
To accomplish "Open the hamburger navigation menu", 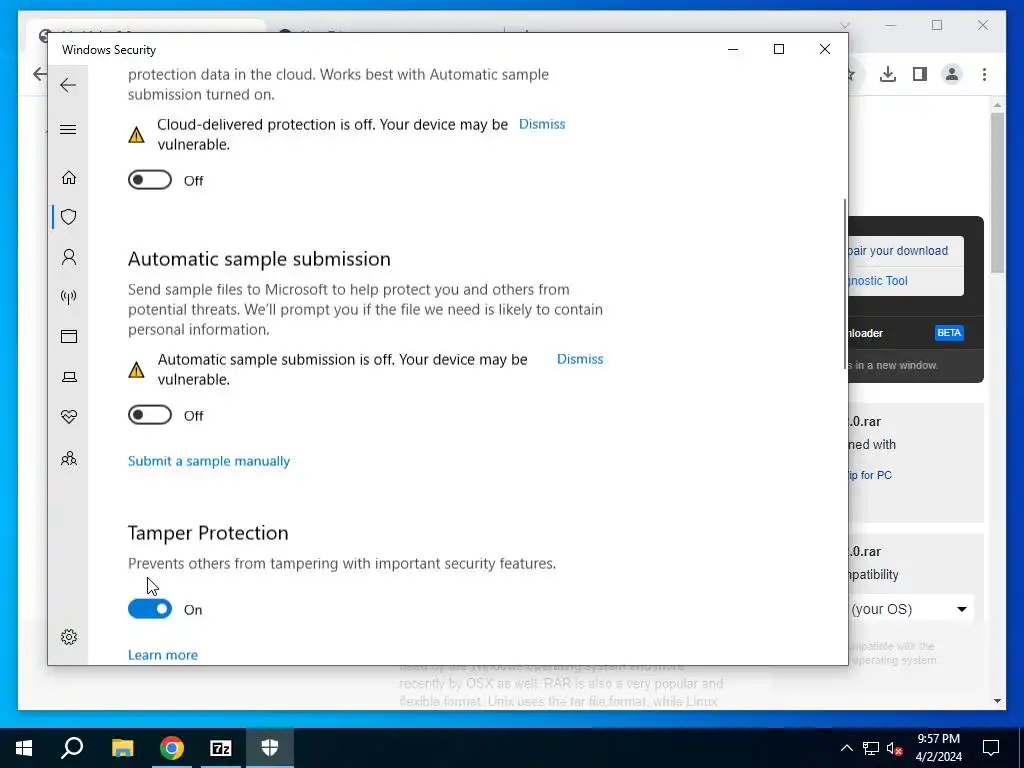I will click(68, 129).
